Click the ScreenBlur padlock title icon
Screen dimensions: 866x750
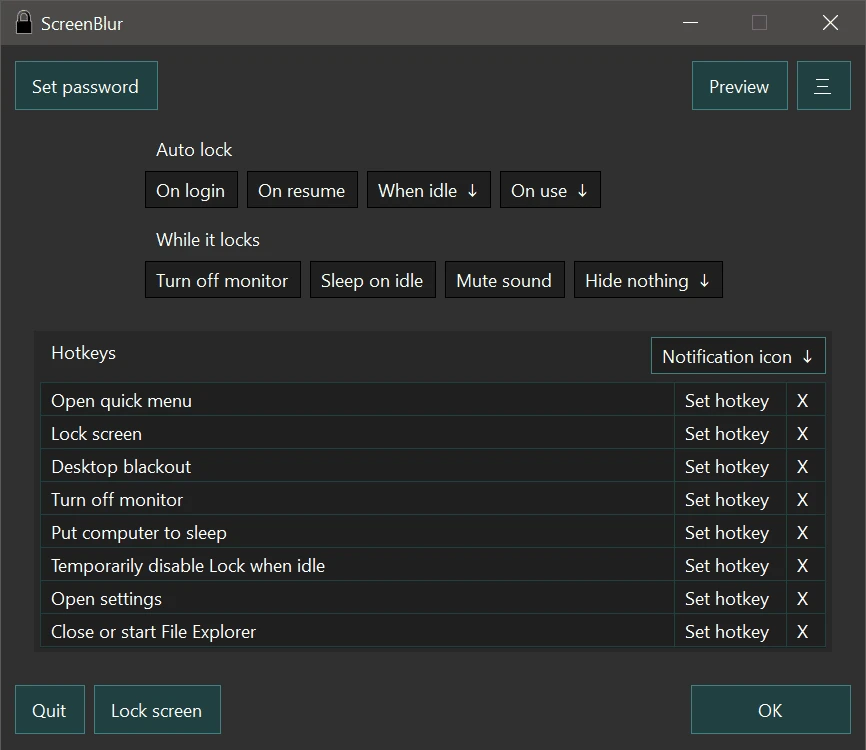24,23
